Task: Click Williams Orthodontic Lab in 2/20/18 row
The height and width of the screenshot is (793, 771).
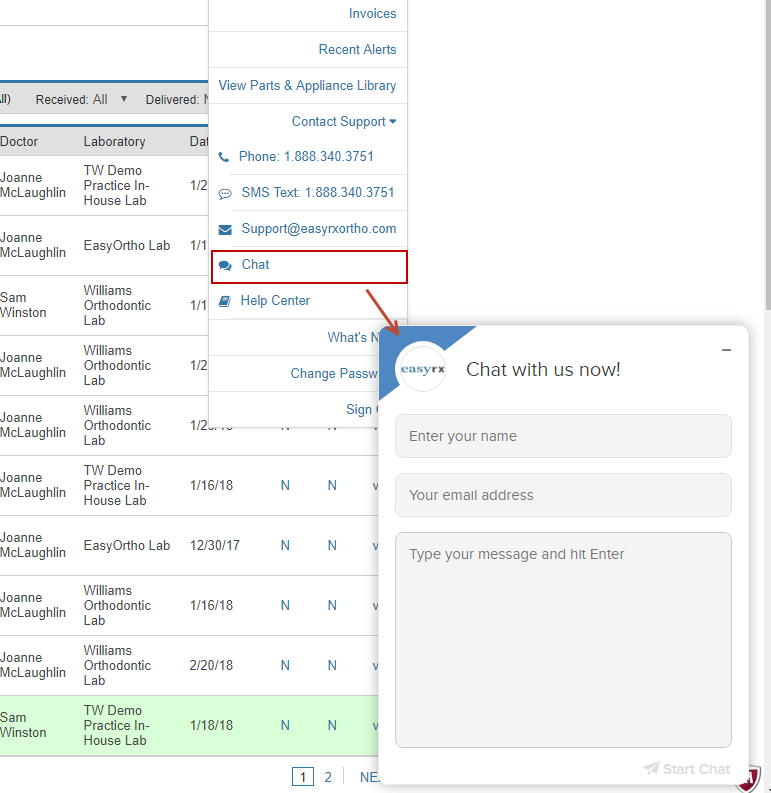Action: pyautogui.click(x=117, y=666)
